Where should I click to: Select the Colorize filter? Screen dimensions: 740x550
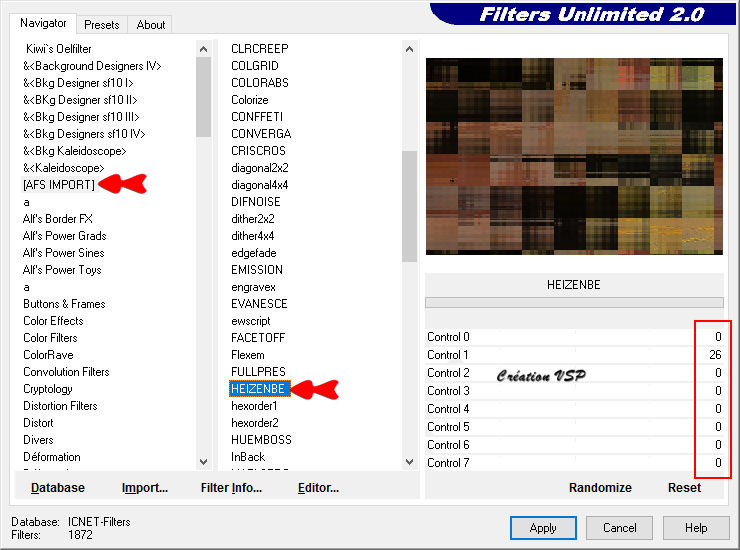point(250,100)
